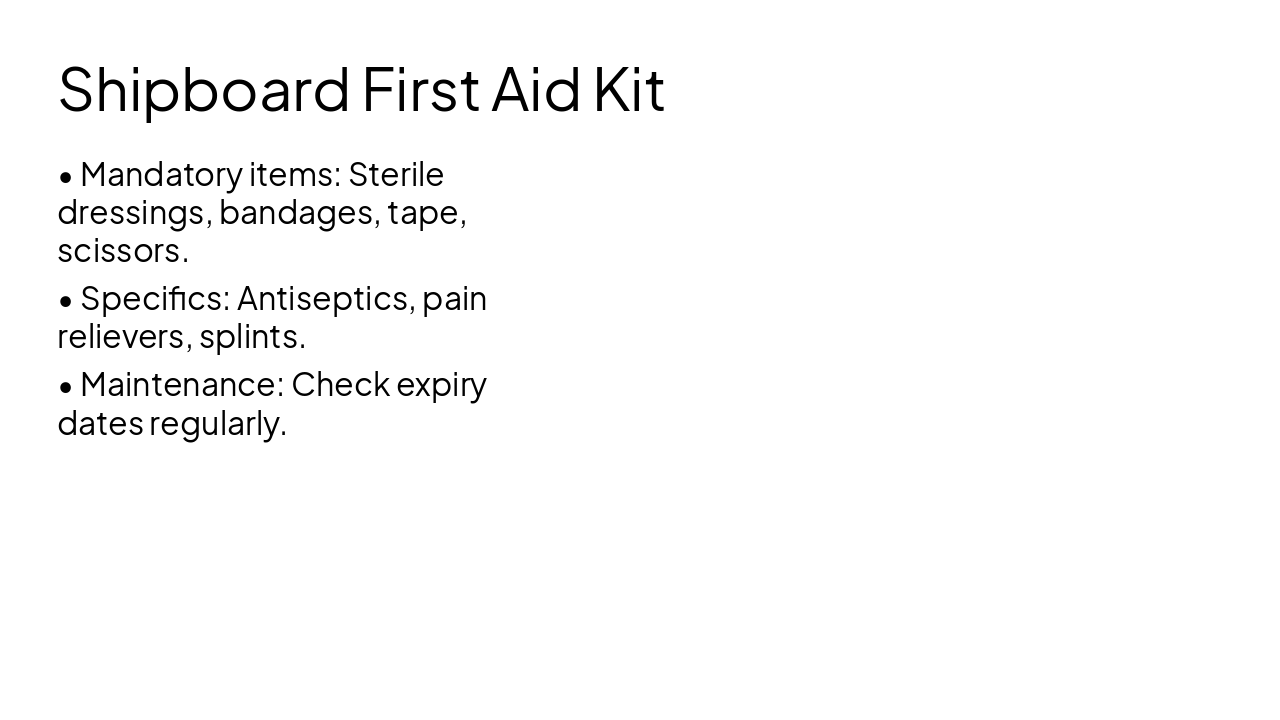Click the word "Sterile" in first bullet

(396, 175)
